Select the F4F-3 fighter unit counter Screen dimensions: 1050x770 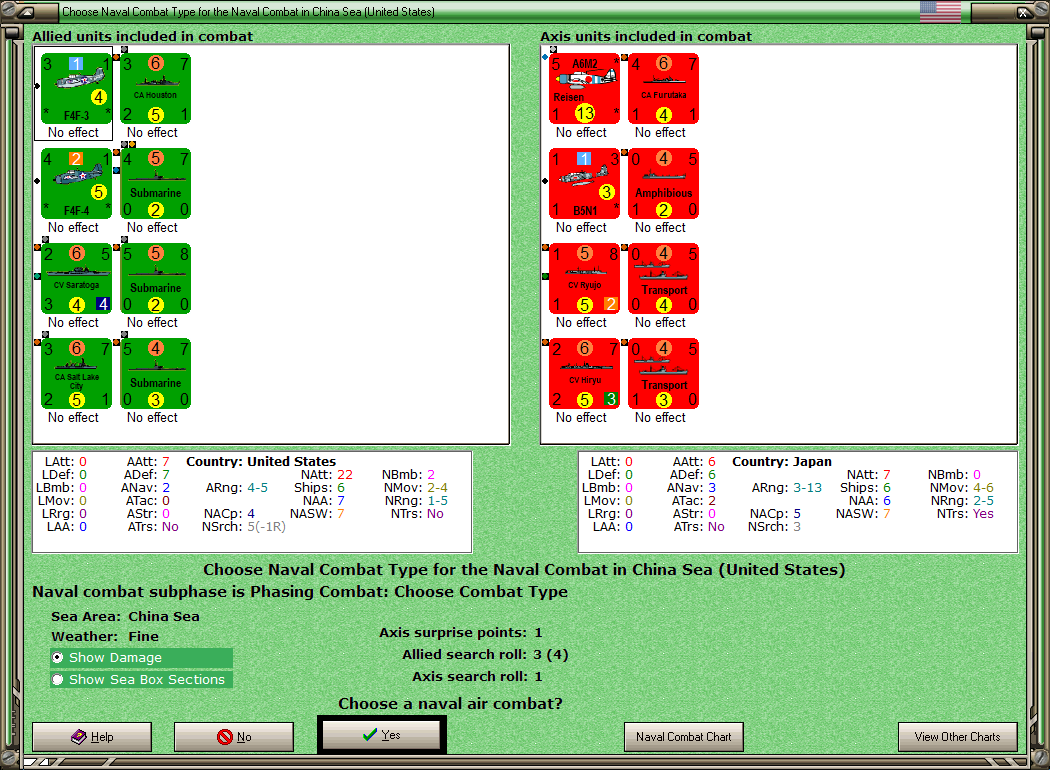click(76, 88)
